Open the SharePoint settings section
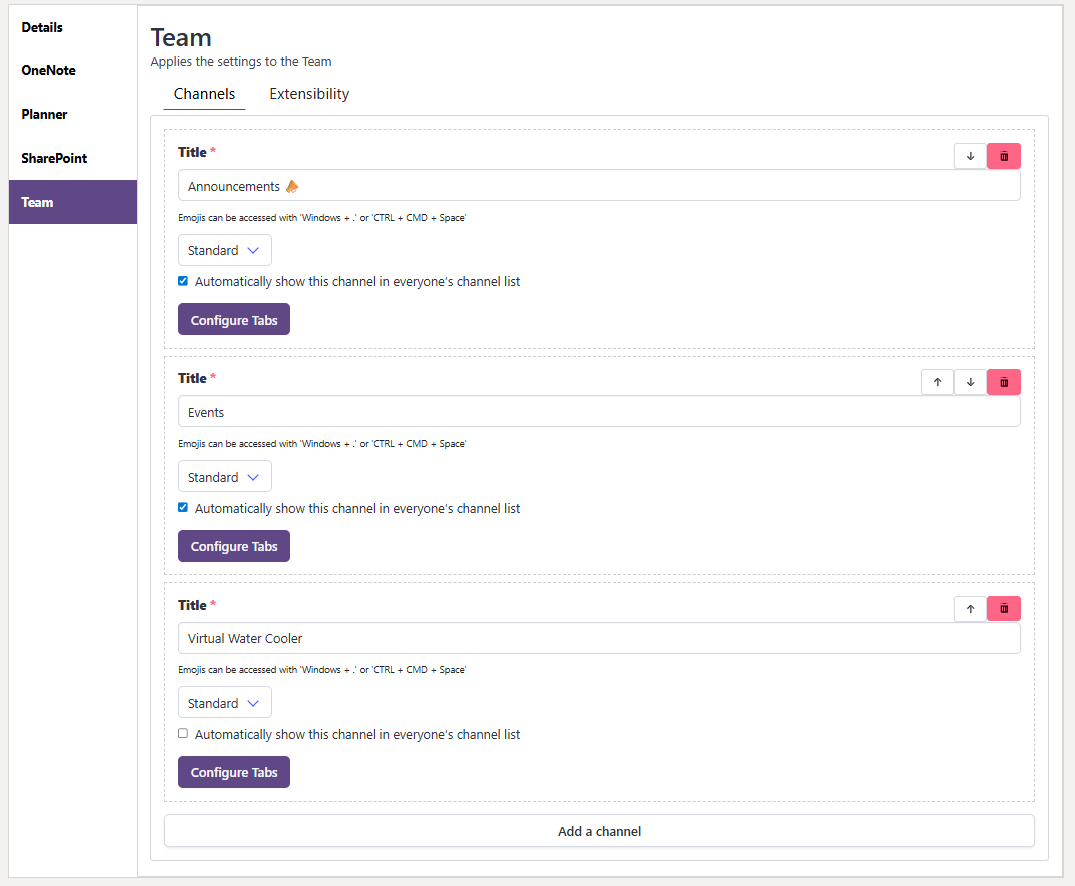The width and height of the screenshot is (1075, 886). (55, 158)
